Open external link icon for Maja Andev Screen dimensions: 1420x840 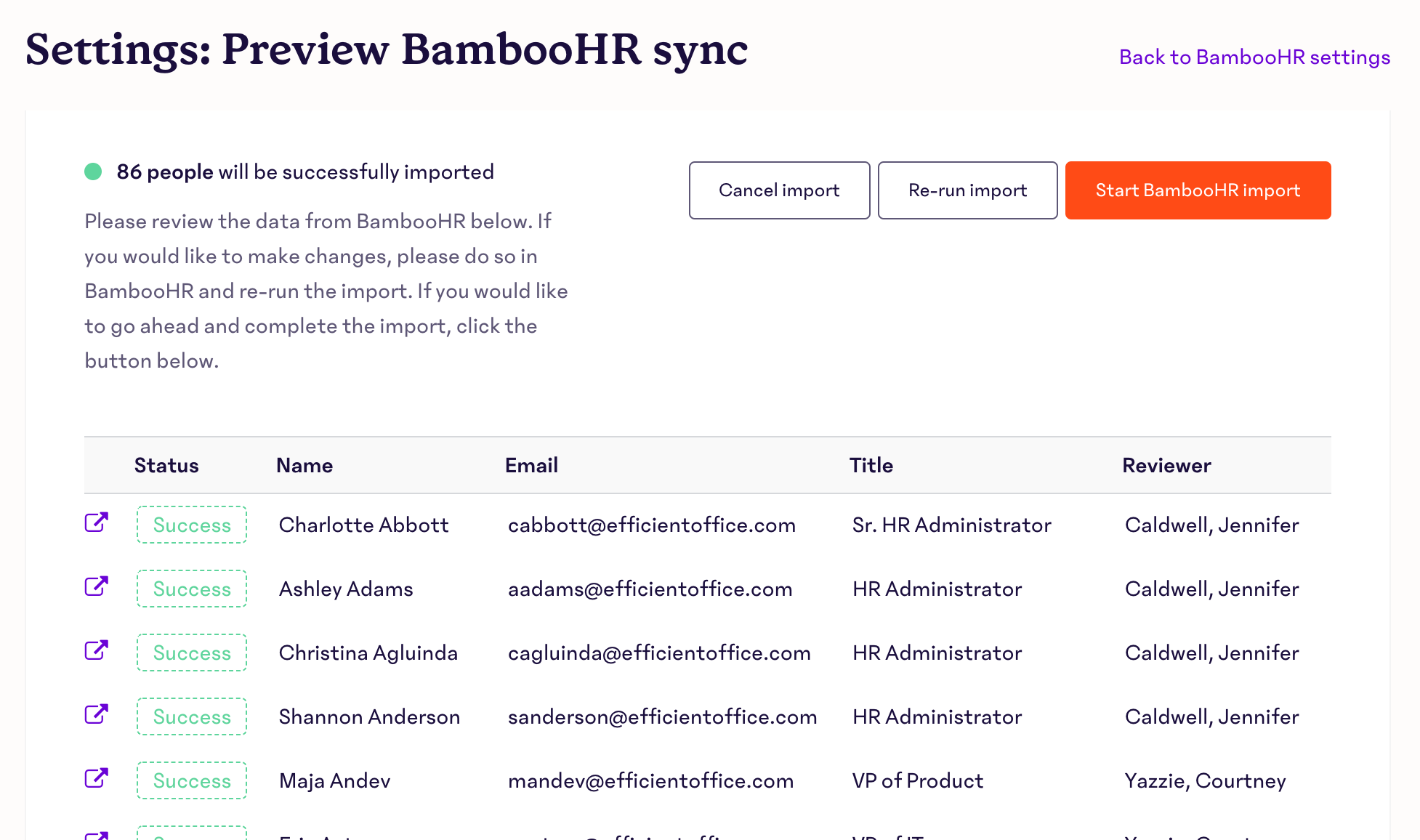97,778
